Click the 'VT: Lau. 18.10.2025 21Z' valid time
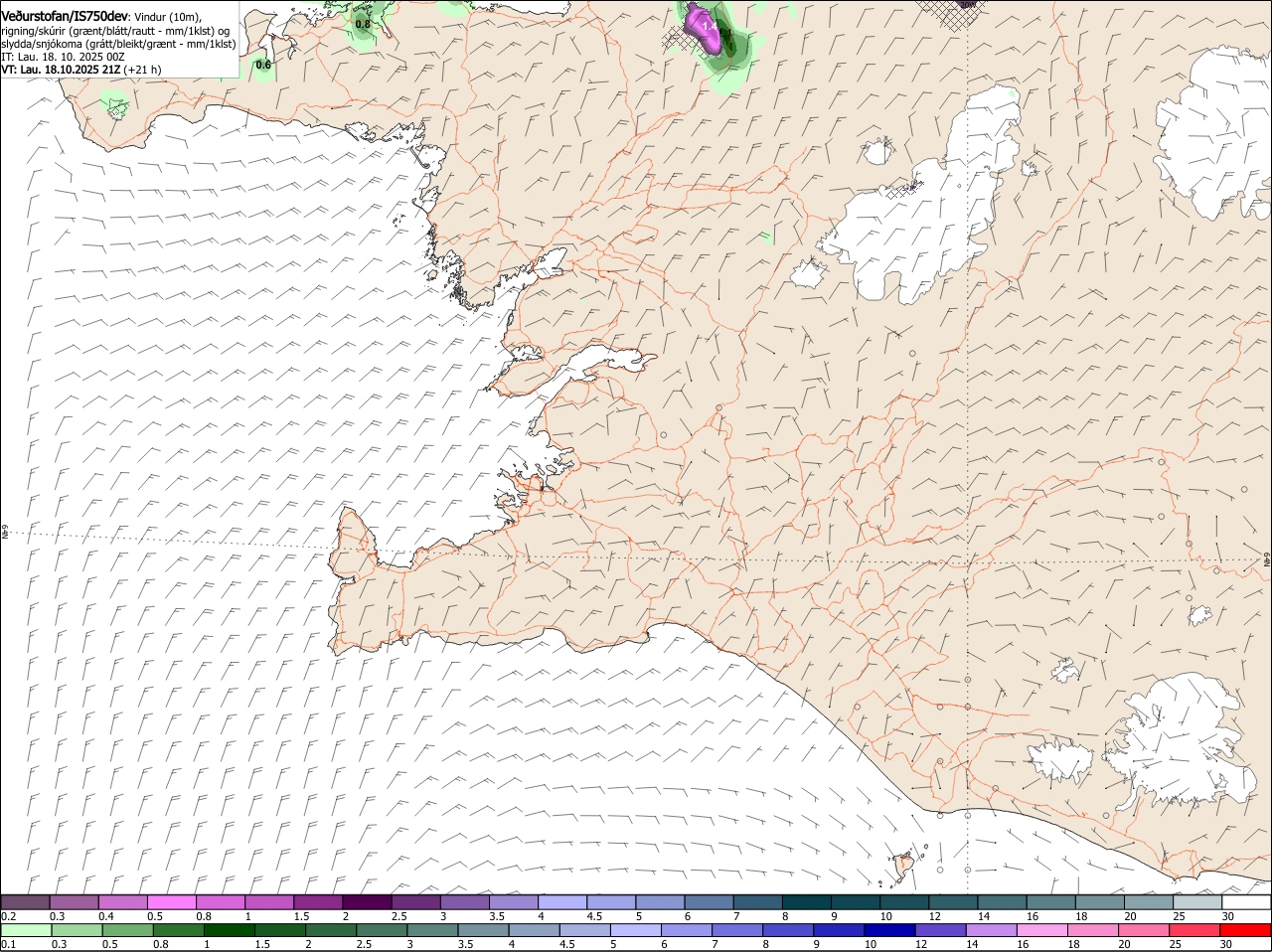This screenshot has height=952, width=1272. (x=61, y=70)
